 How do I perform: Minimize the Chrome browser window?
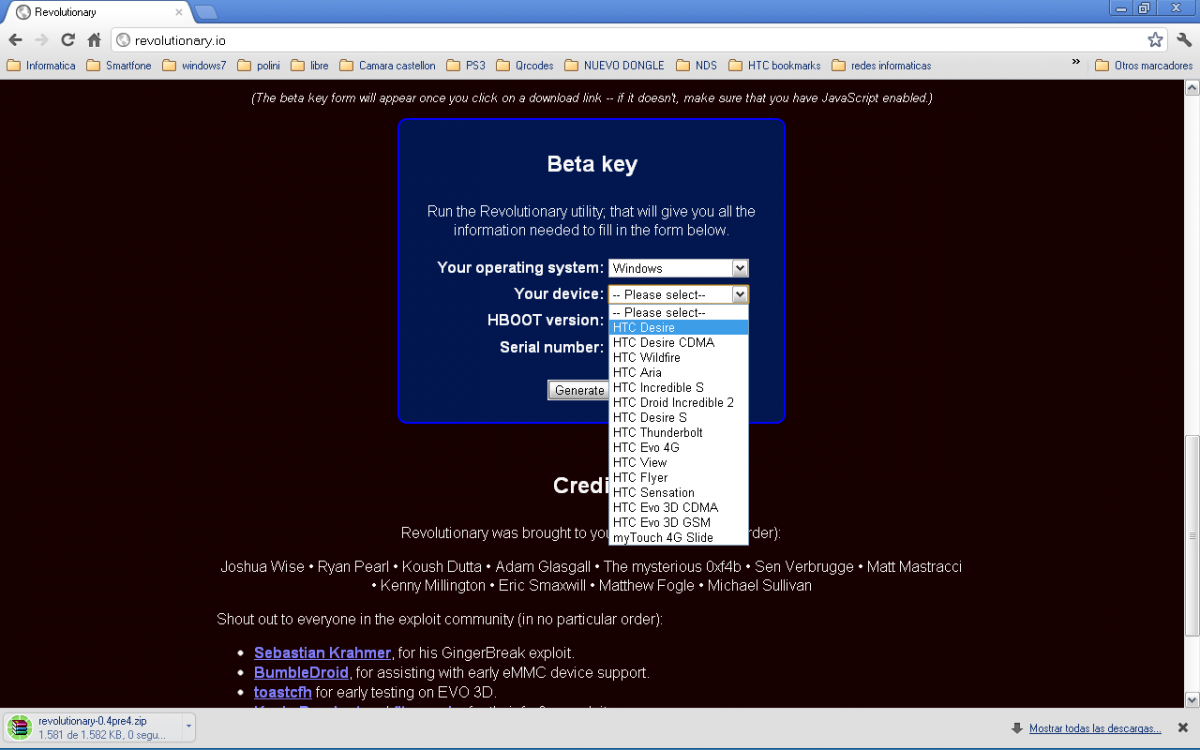(x=1122, y=8)
